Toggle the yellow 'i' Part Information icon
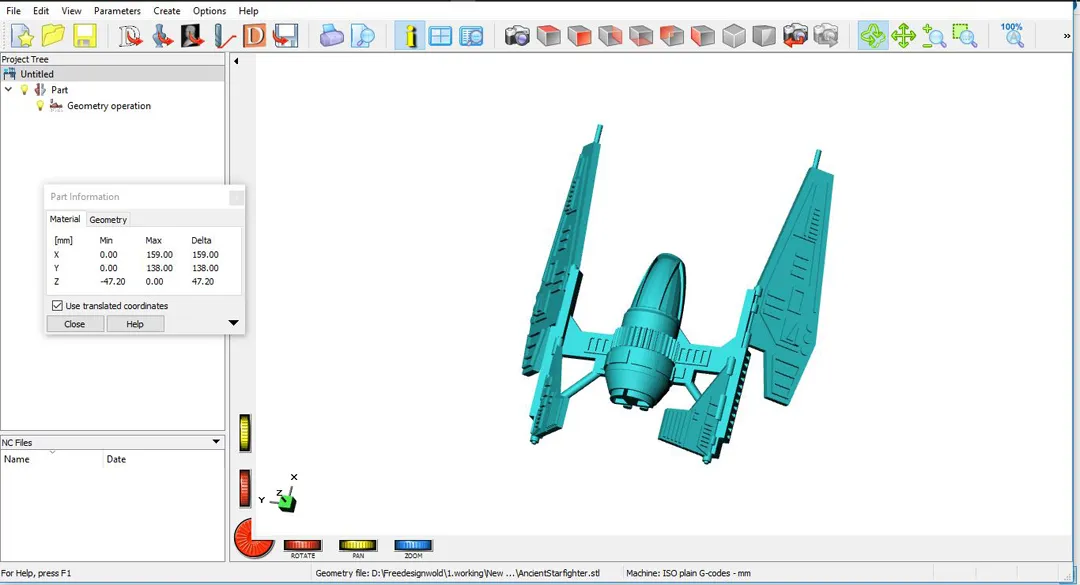Image resolution: width=1080 pixels, height=585 pixels. tap(409, 36)
